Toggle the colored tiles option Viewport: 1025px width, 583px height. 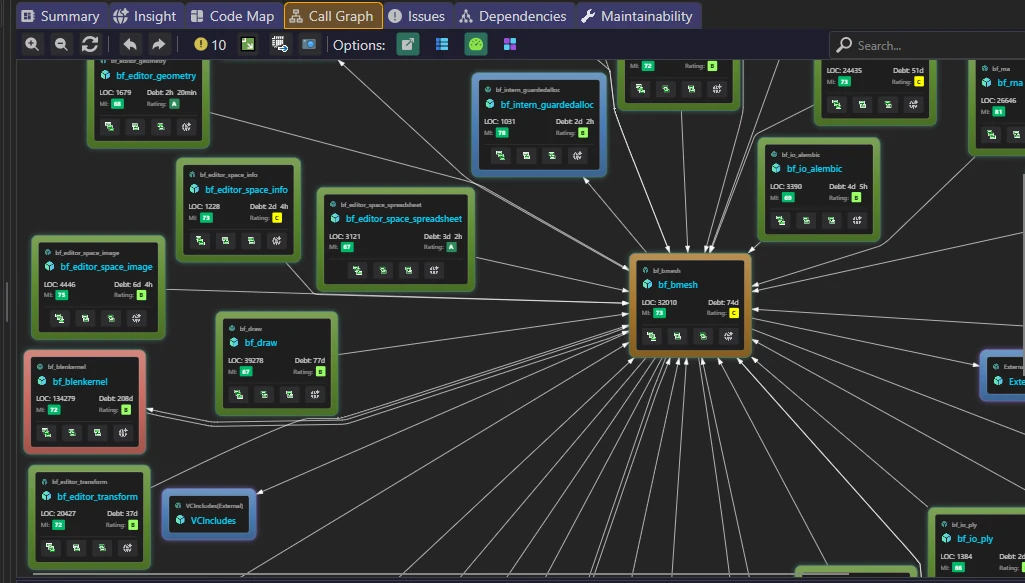tap(510, 44)
